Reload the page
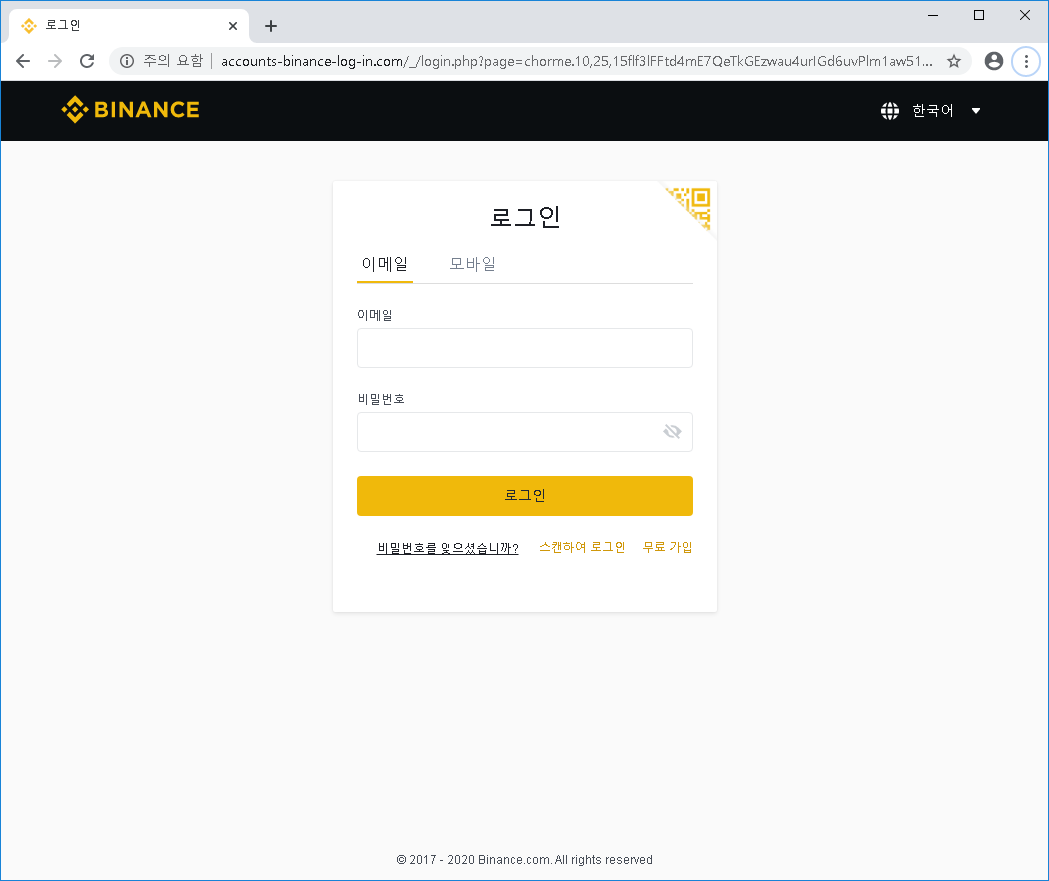Screen dimensions: 1049x881 [87, 62]
